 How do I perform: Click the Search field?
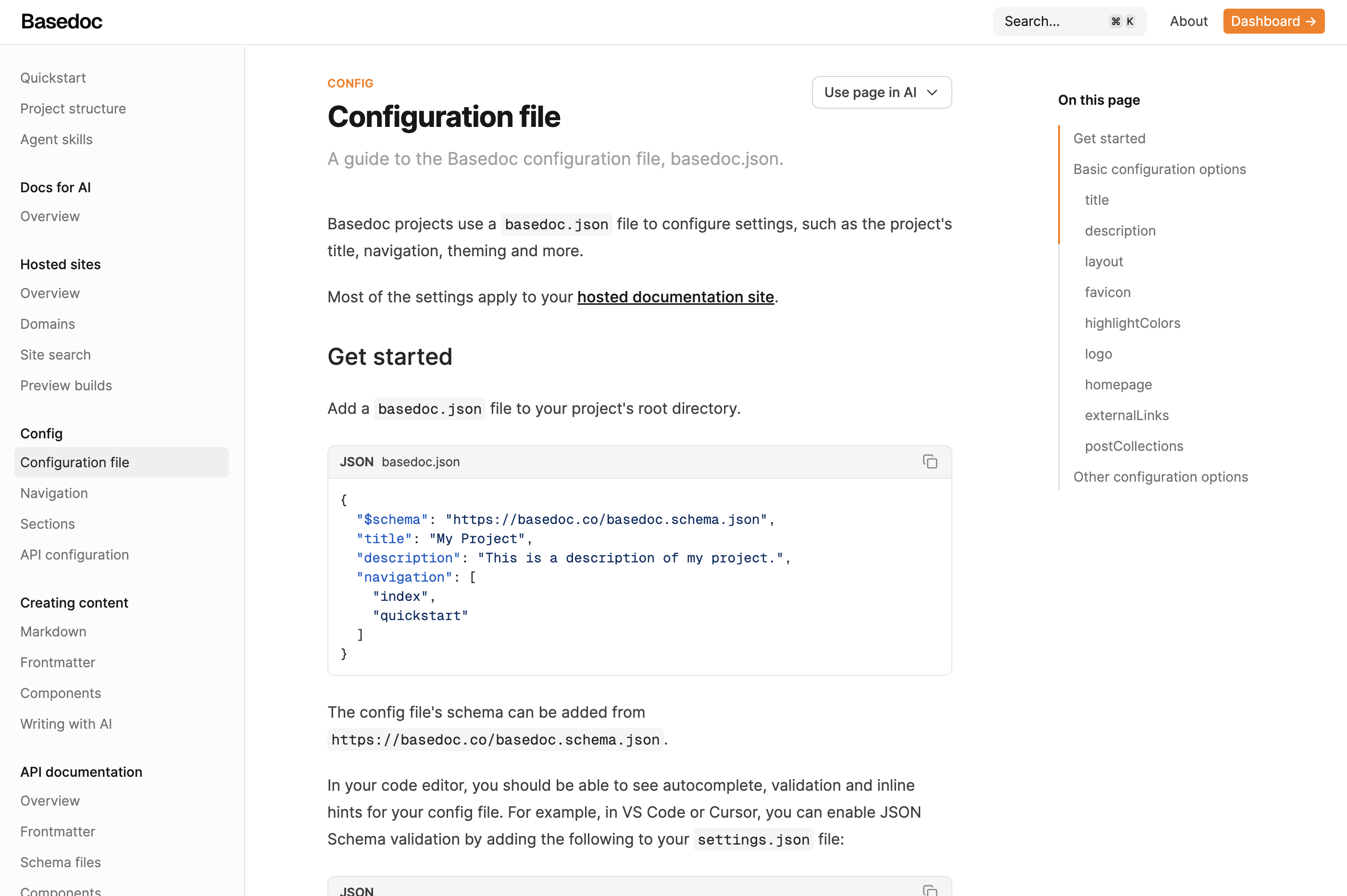click(x=1069, y=22)
